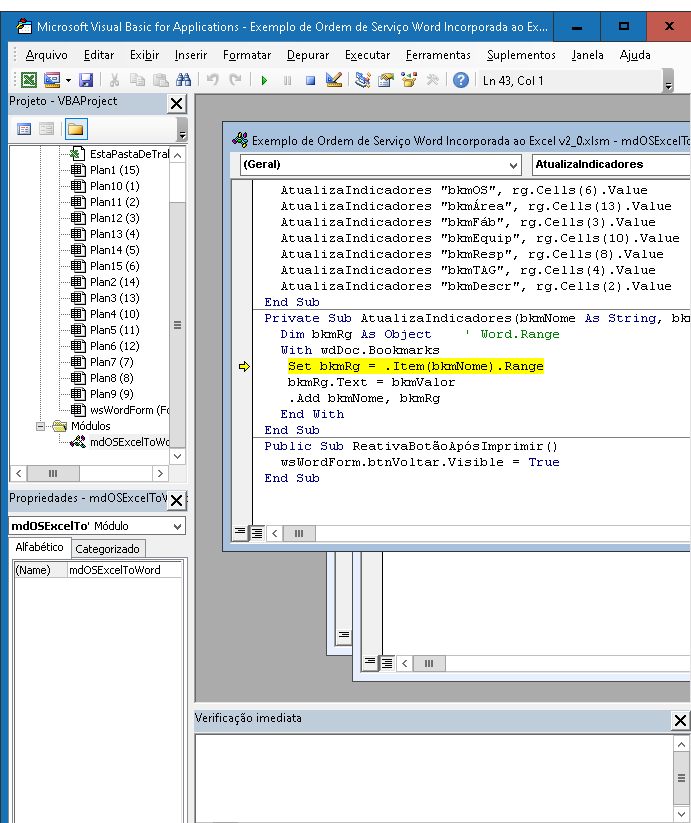Select Plan1 (15) in project tree
The height and width of the screenshot is (823, 691).
coord(114,170)
